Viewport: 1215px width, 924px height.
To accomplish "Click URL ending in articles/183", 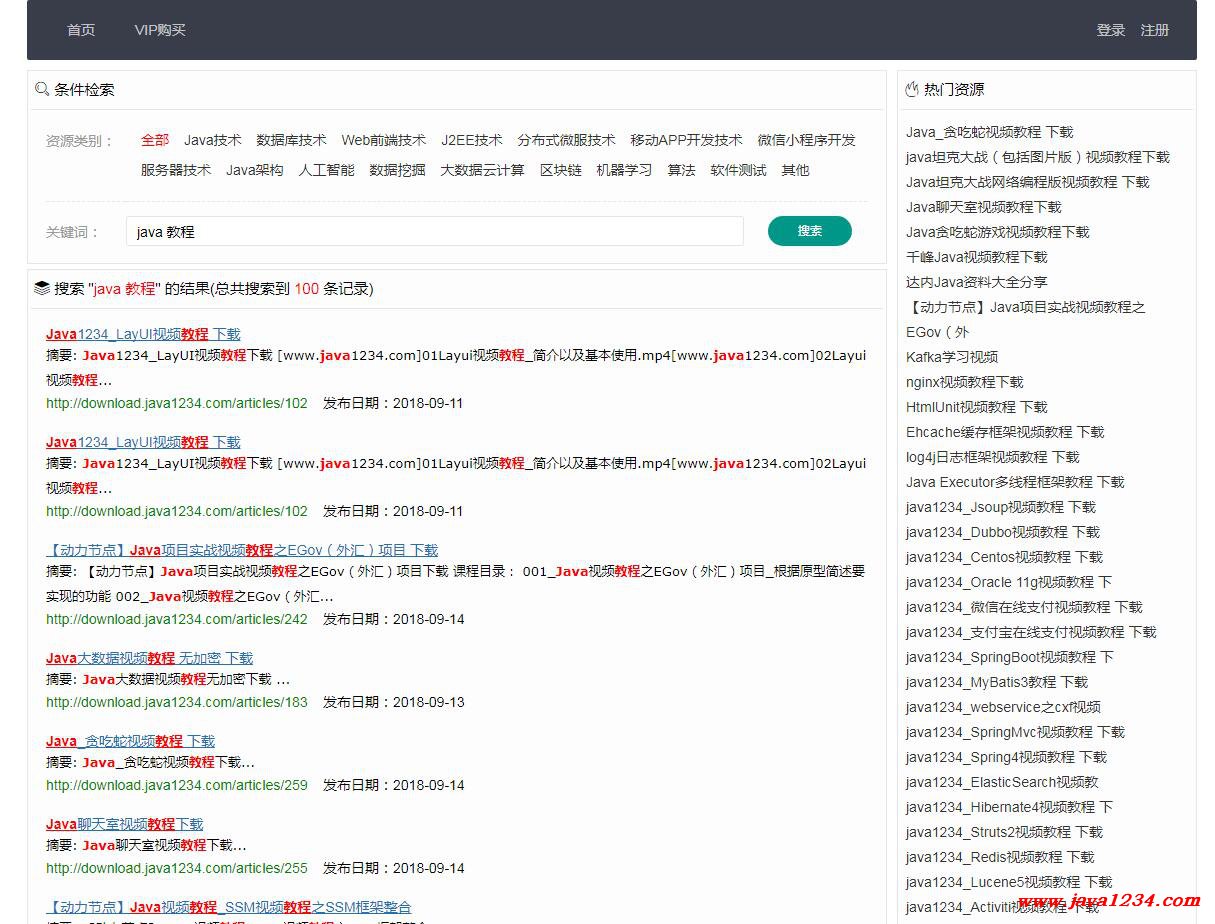I will pos(177,702).
